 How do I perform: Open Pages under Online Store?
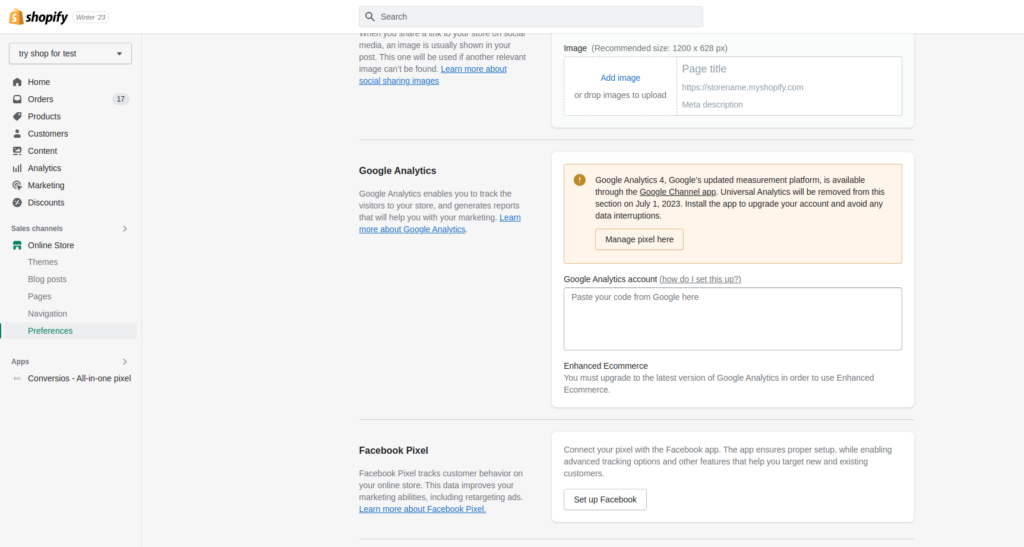point(39,296)
